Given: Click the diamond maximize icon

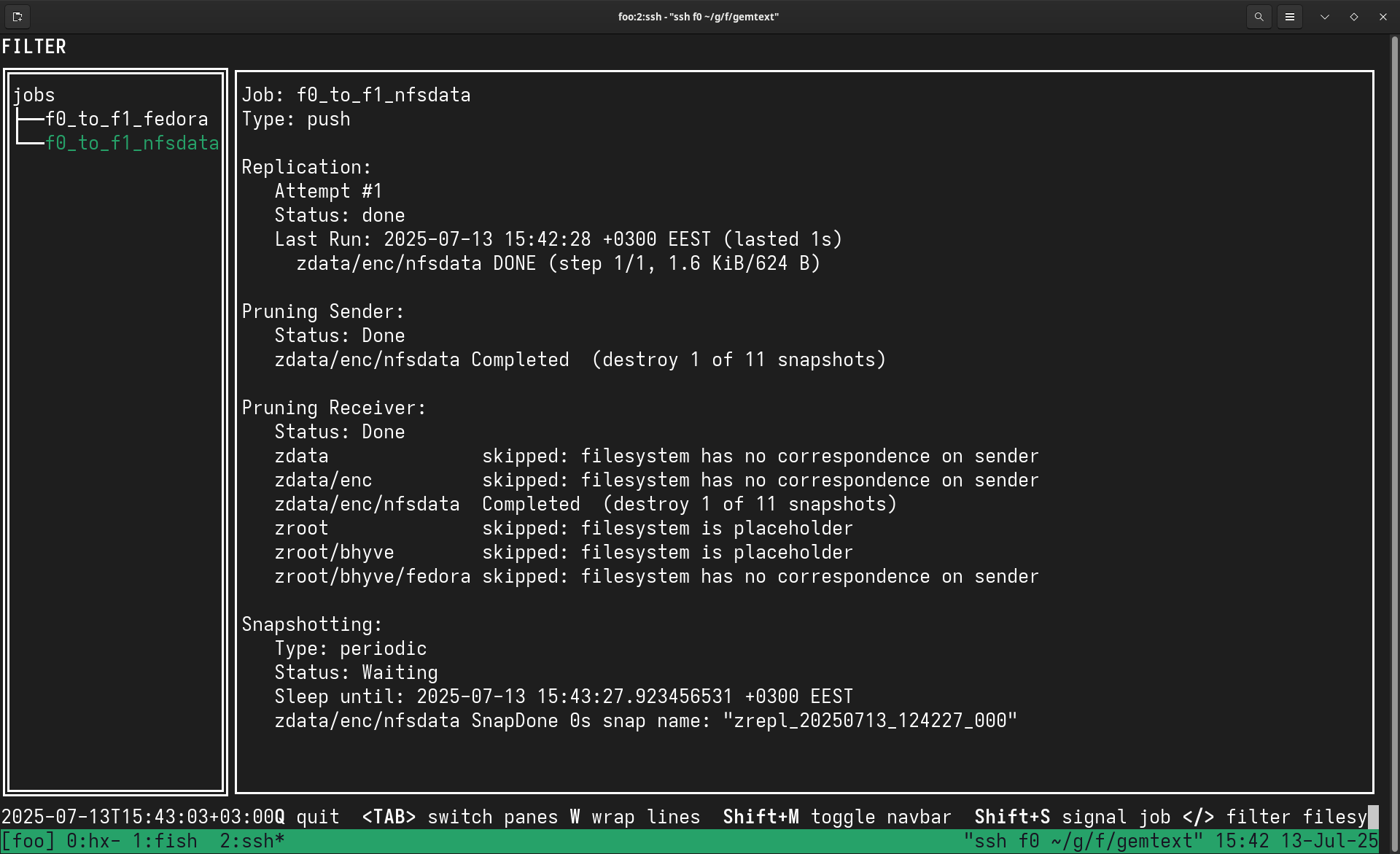Looking at the screenshot, I should pyautogui.click(x=1353, y=16).
